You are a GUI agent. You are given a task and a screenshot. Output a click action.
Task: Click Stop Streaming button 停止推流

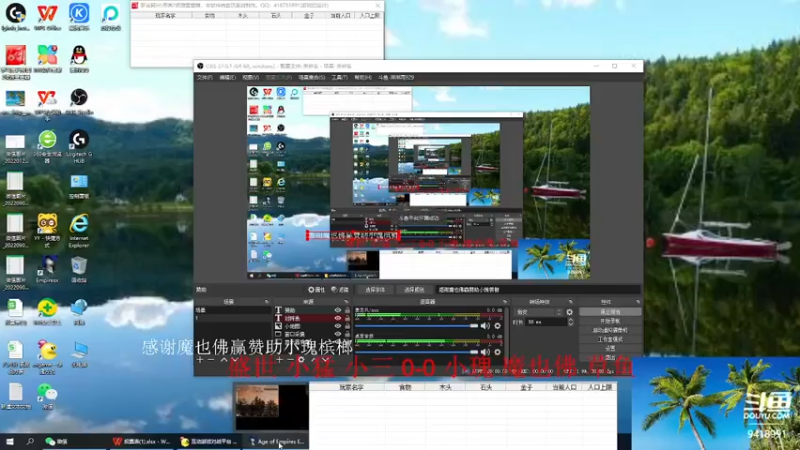tap(610, 312)
